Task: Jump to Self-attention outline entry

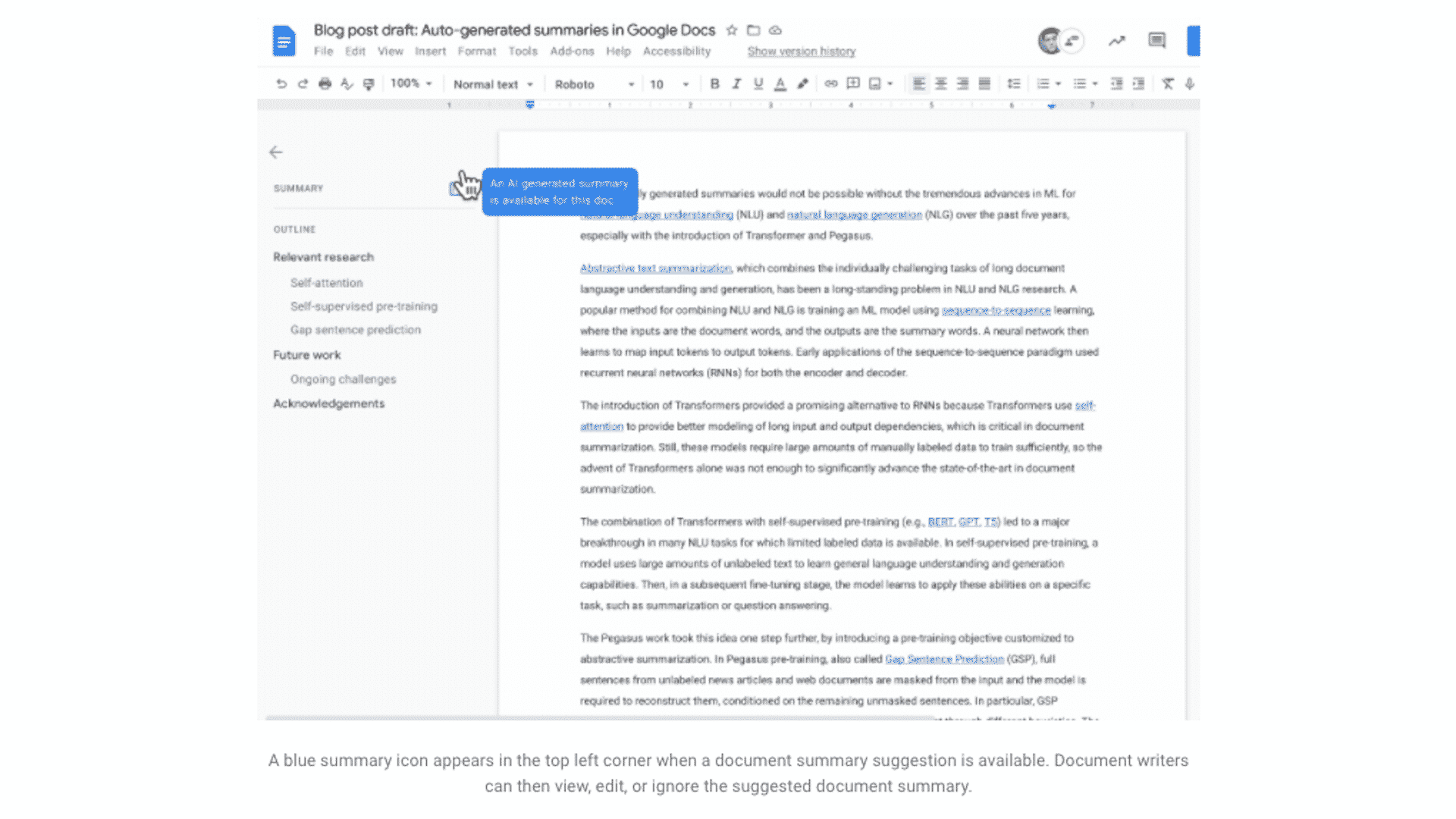Action: (327, 283)
